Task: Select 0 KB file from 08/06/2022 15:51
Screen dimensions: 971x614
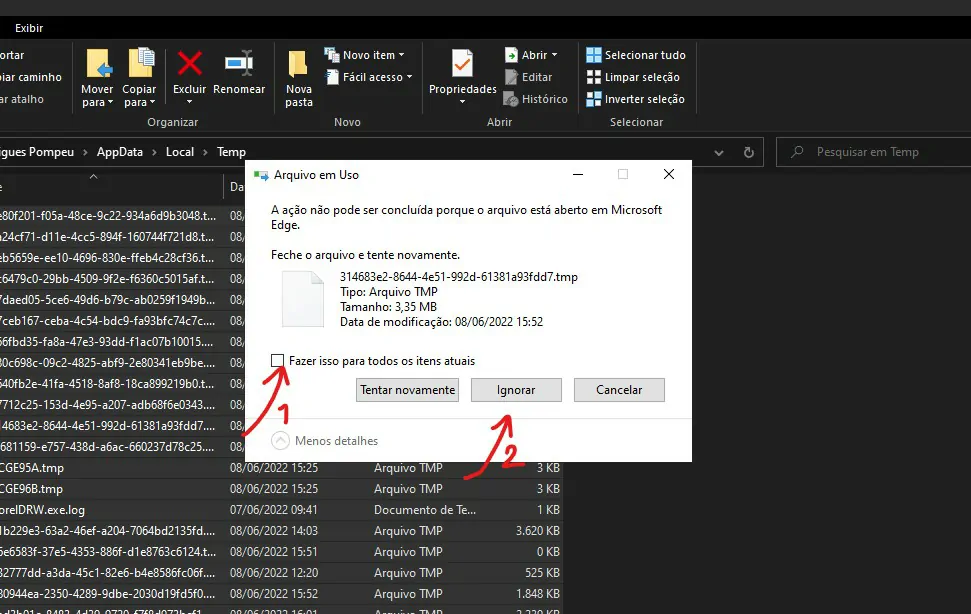Action: click(281, 552)
